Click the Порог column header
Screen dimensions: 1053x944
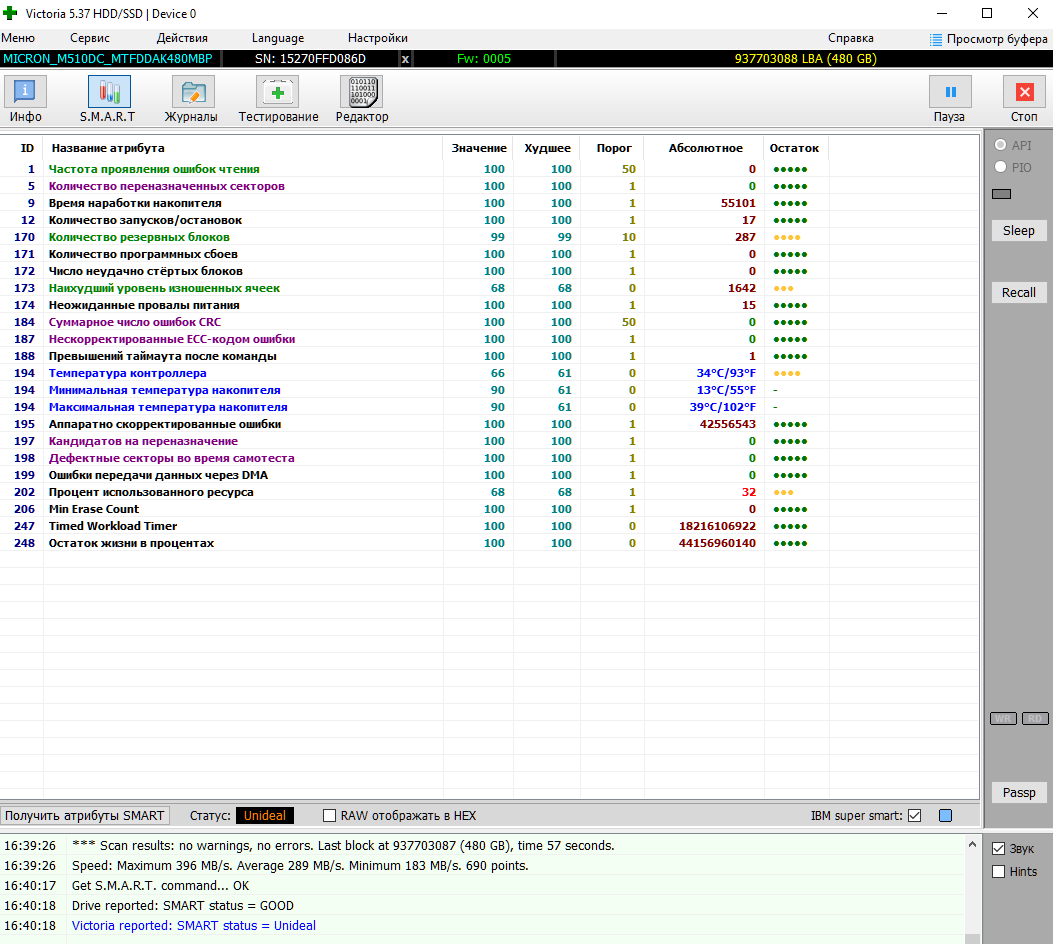(614, 148)
